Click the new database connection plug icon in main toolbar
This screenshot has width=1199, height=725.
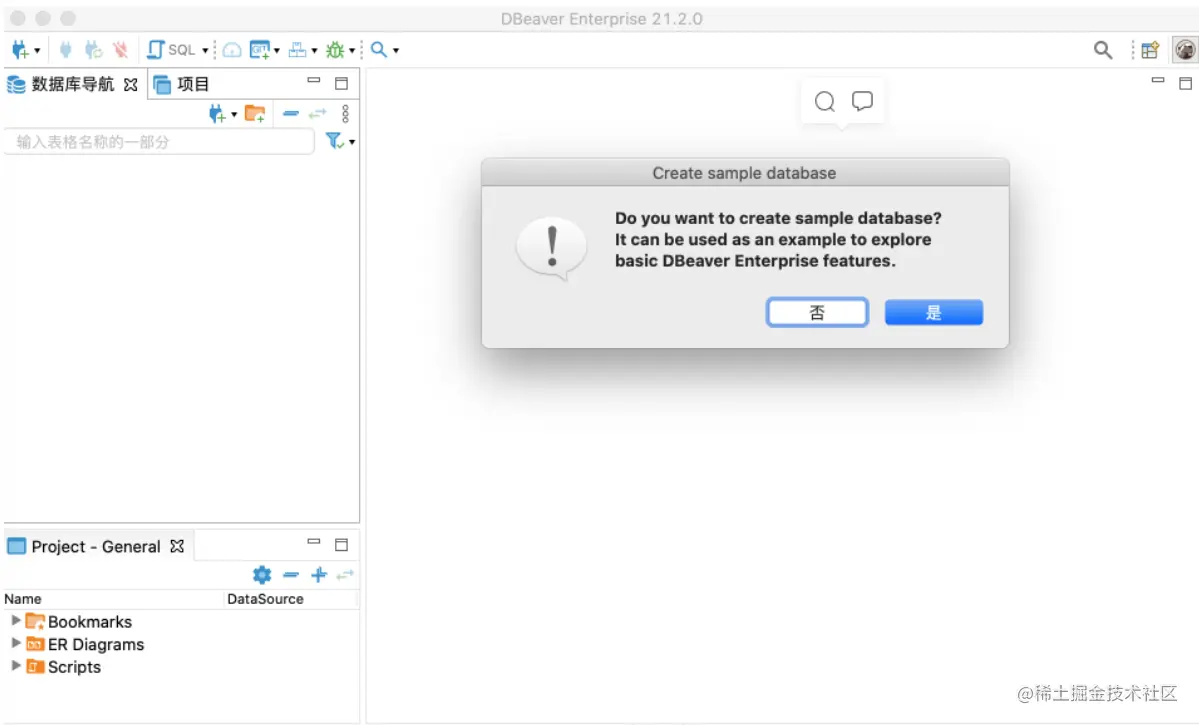coord(20,50)
